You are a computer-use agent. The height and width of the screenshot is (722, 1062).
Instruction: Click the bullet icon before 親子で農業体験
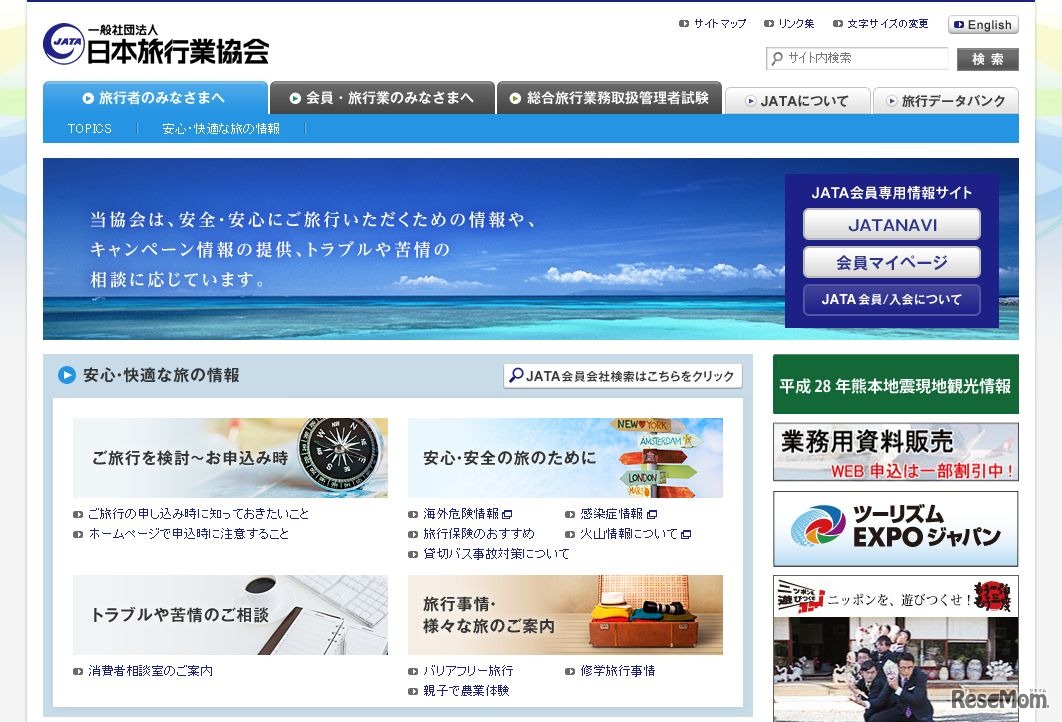pos(413,692)
